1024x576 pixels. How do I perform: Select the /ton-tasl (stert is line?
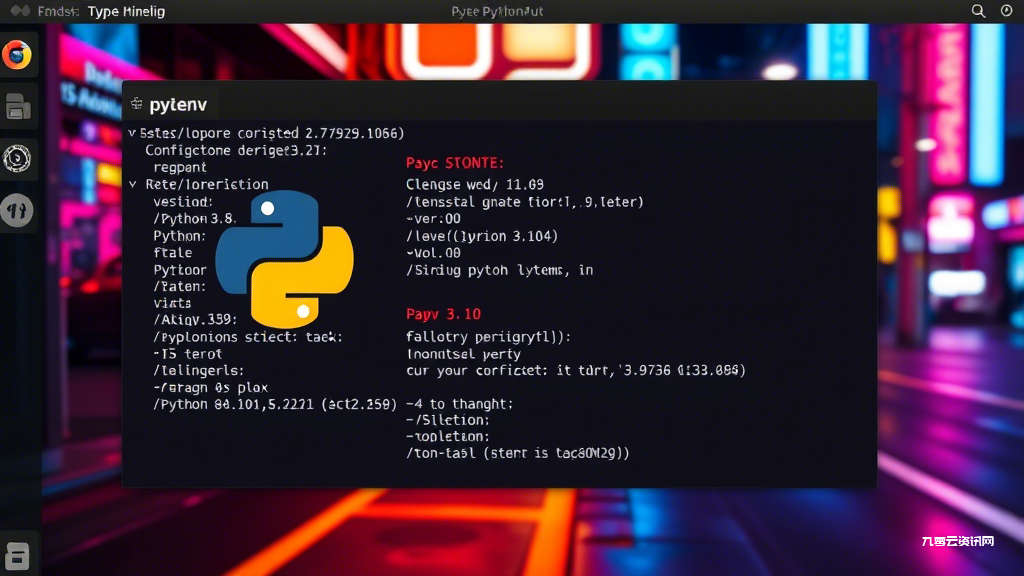tap(517, 453)
